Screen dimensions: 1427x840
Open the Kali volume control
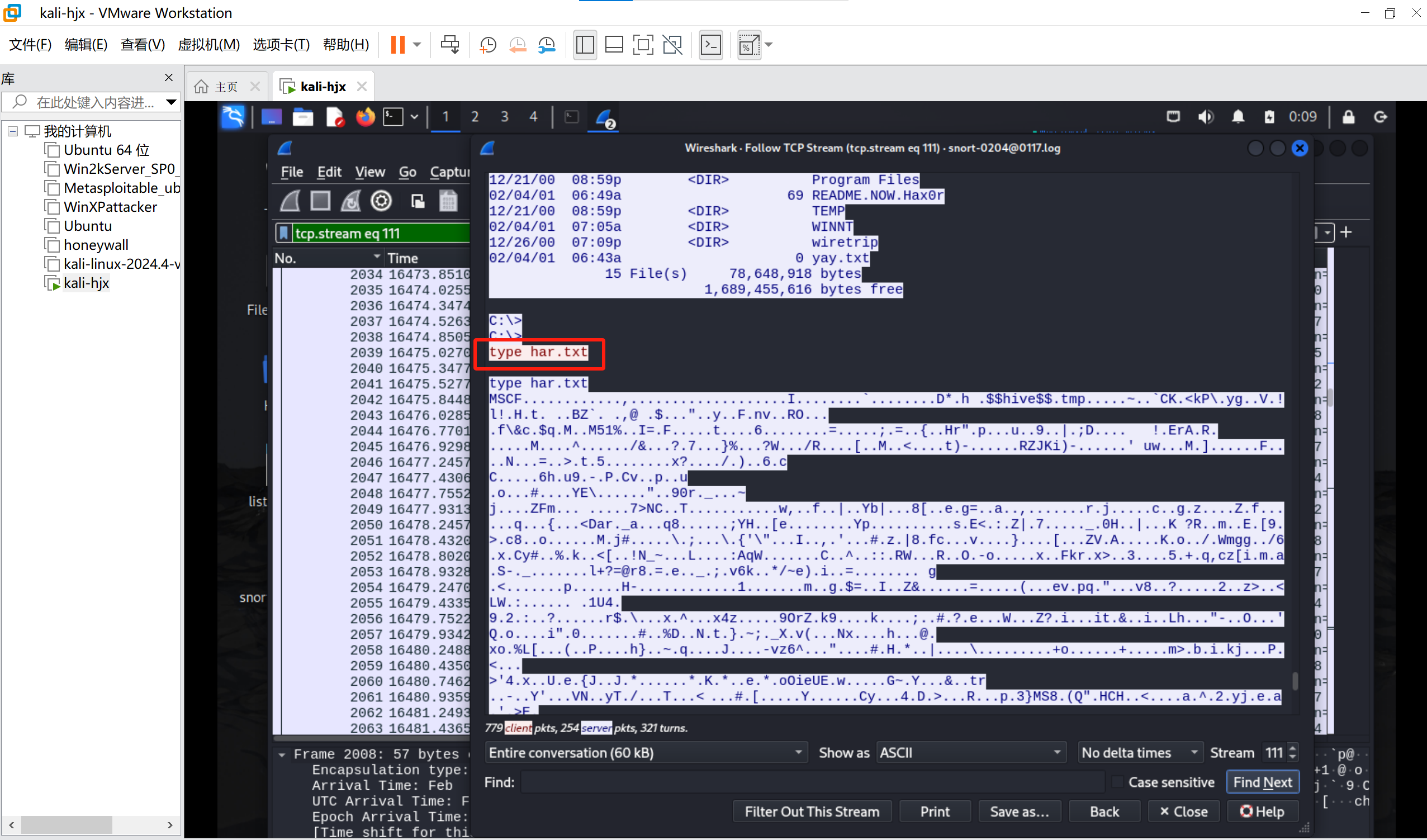[x=1205, y=117]
